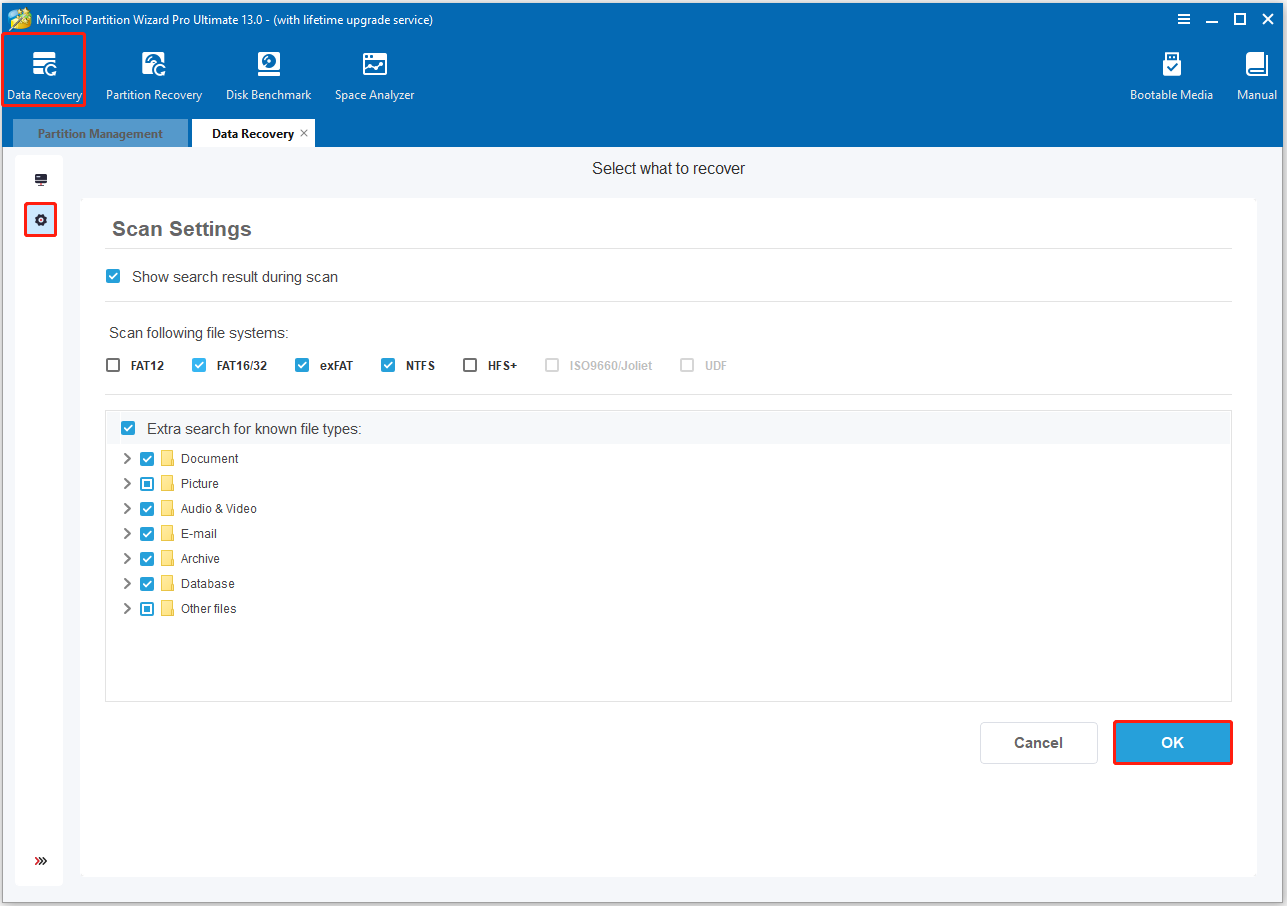Expand the Document file types category

point(127,458)
